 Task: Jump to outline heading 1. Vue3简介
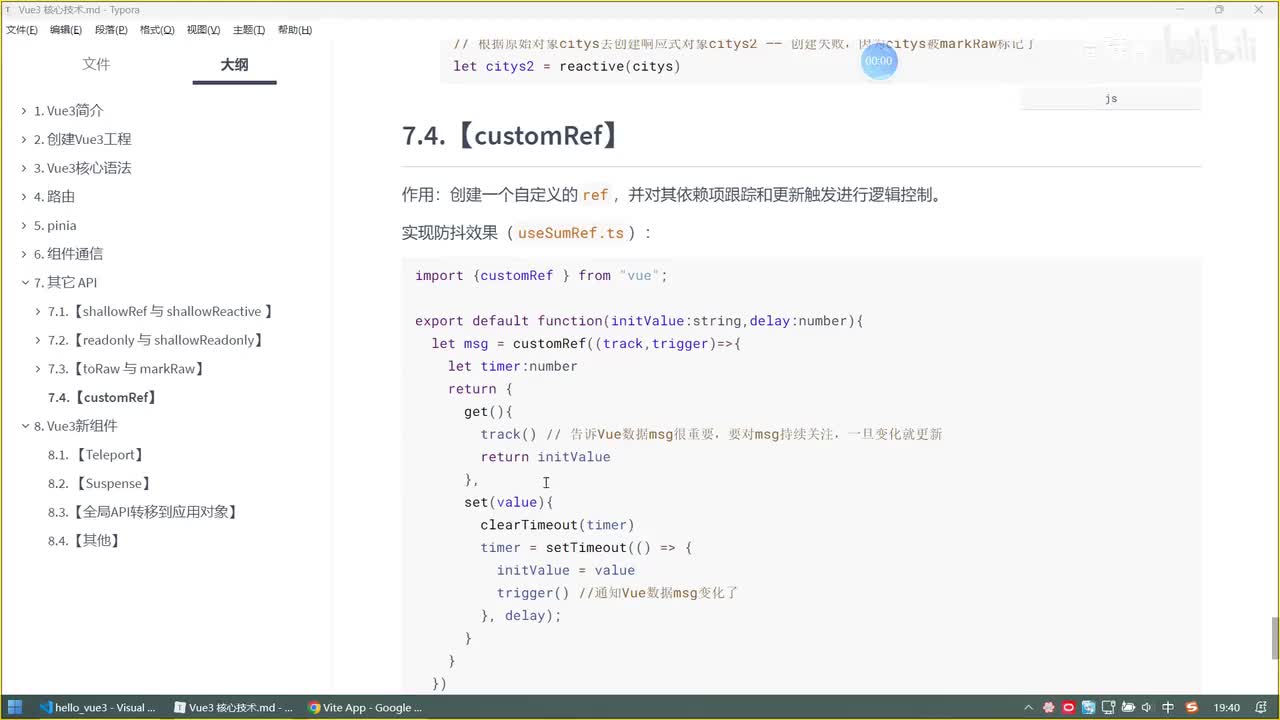68,111
